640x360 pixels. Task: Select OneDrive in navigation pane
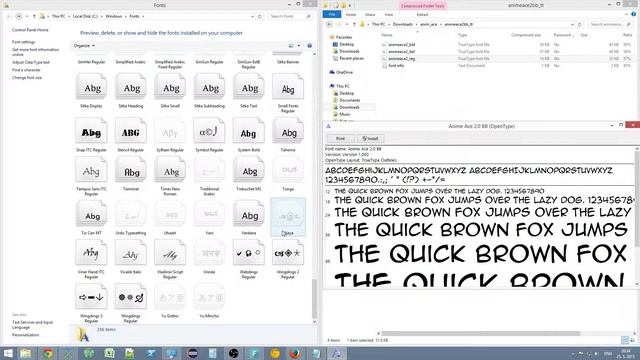pos(344,72)
